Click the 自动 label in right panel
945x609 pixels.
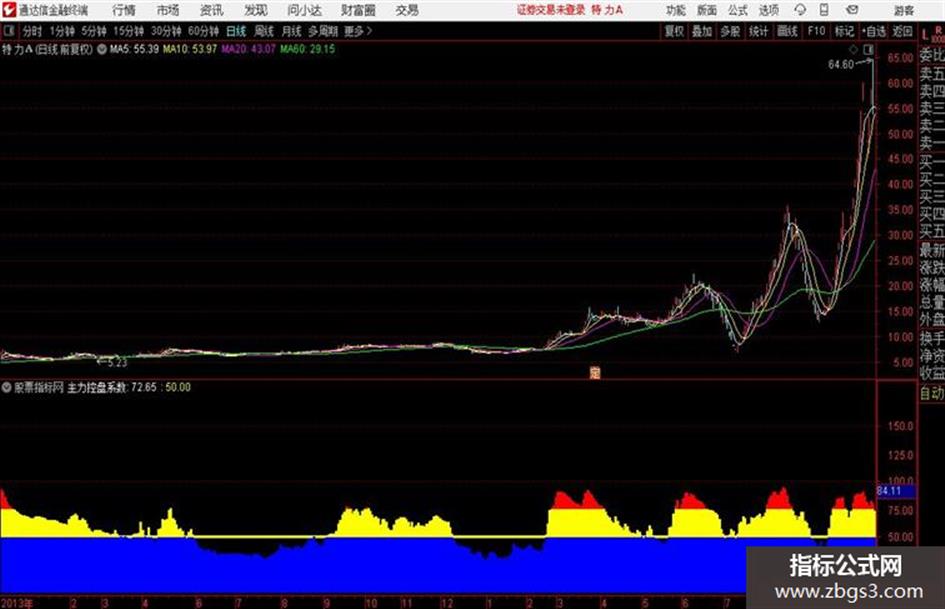tap(932, 393)
